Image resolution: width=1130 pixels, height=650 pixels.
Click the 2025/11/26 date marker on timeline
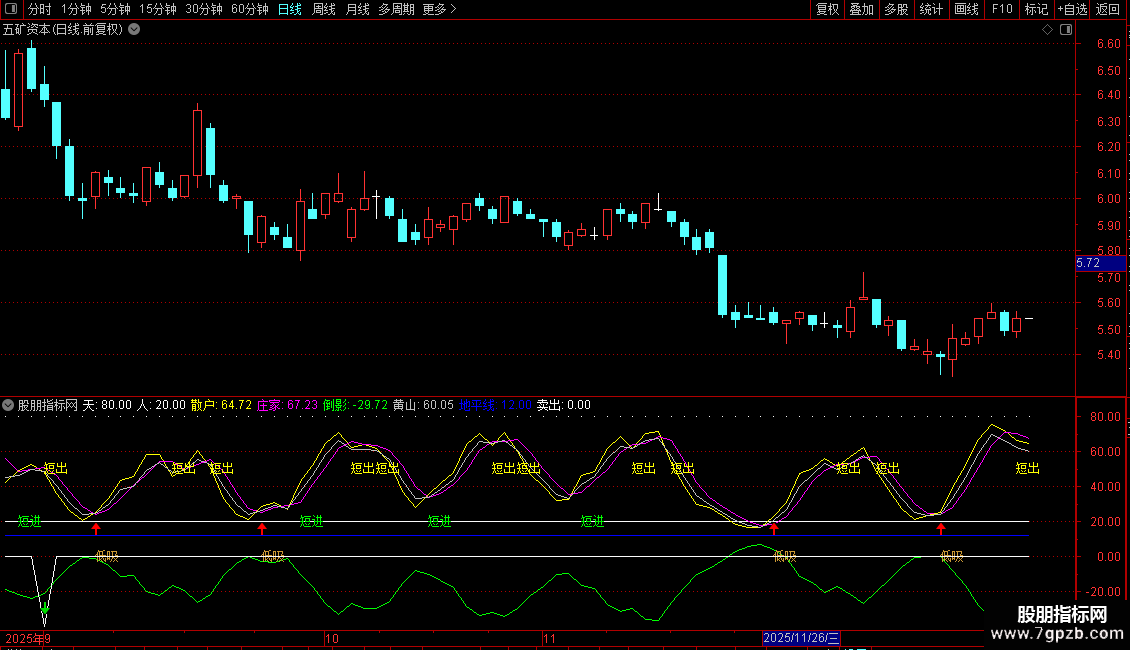[x=802, y=637]
